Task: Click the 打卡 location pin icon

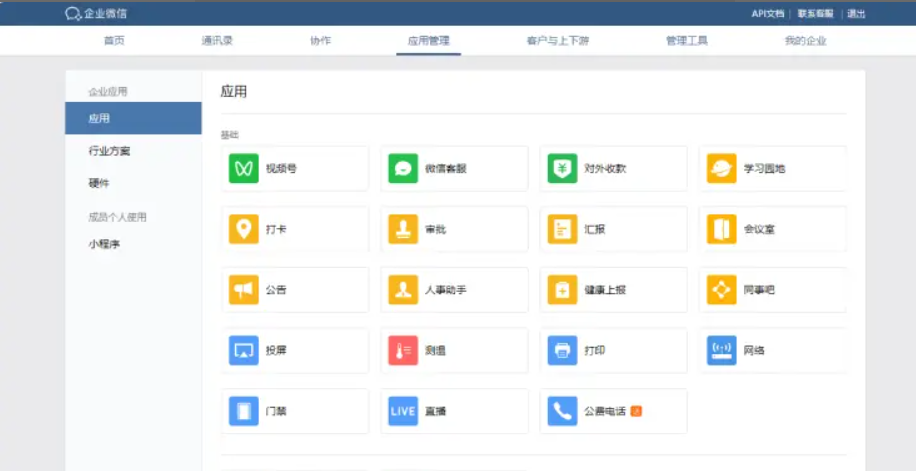Action: click(x=244, y=229)
